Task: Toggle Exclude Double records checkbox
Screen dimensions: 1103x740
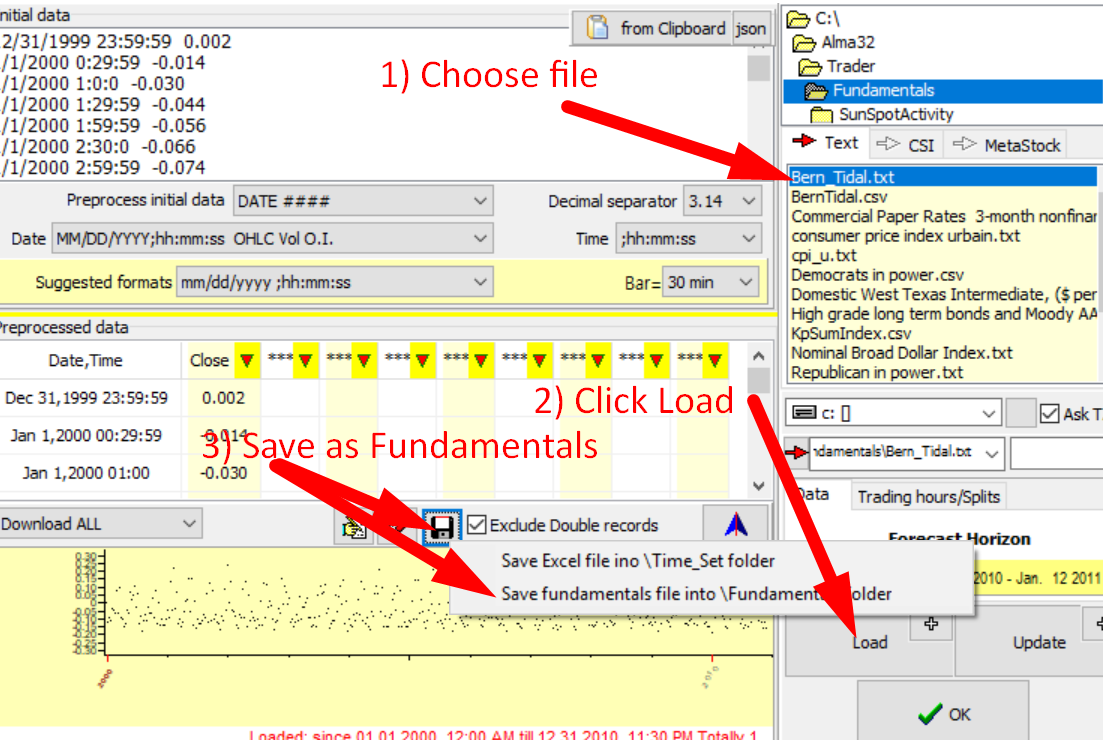Action: click(x=478, y=525)
